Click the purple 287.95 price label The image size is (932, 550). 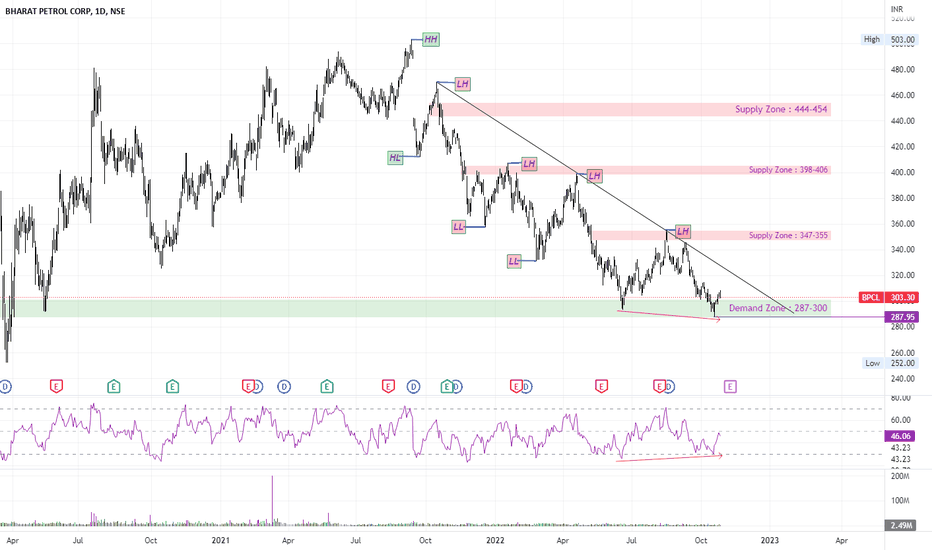[902, 317]
